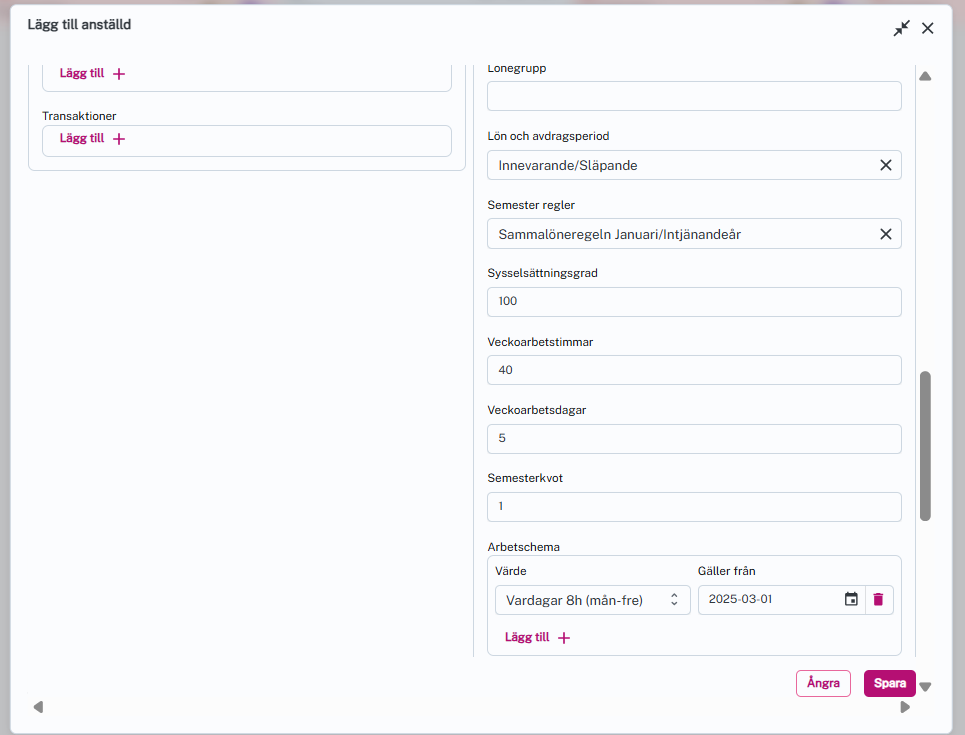
Task: Click the scroll left arrow
Action: 38,707
